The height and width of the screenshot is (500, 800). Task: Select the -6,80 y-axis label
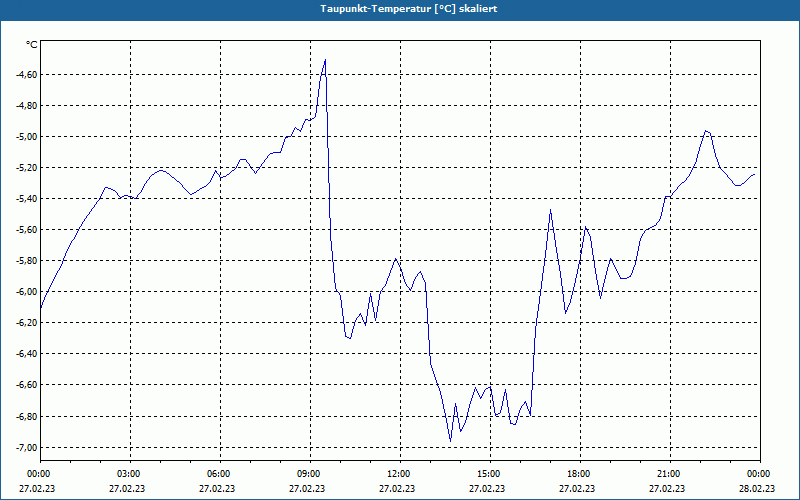click(x=26, y=416)
